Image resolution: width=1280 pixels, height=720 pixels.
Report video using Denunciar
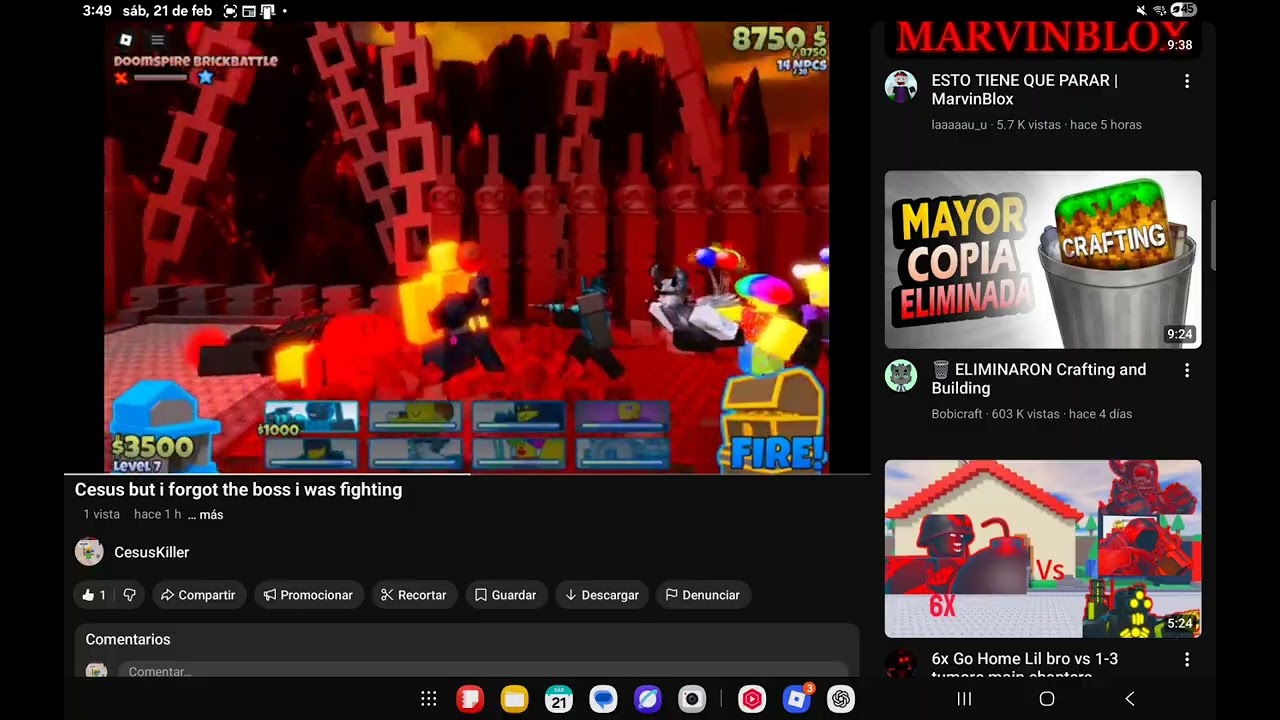click(703, 595)
